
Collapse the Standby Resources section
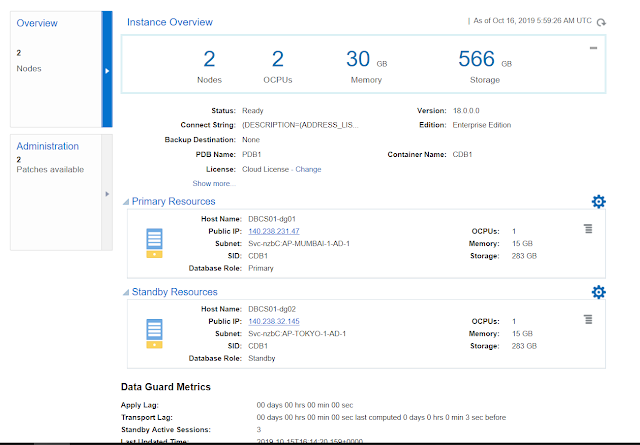pyautogui.click(x=126, y=292)
